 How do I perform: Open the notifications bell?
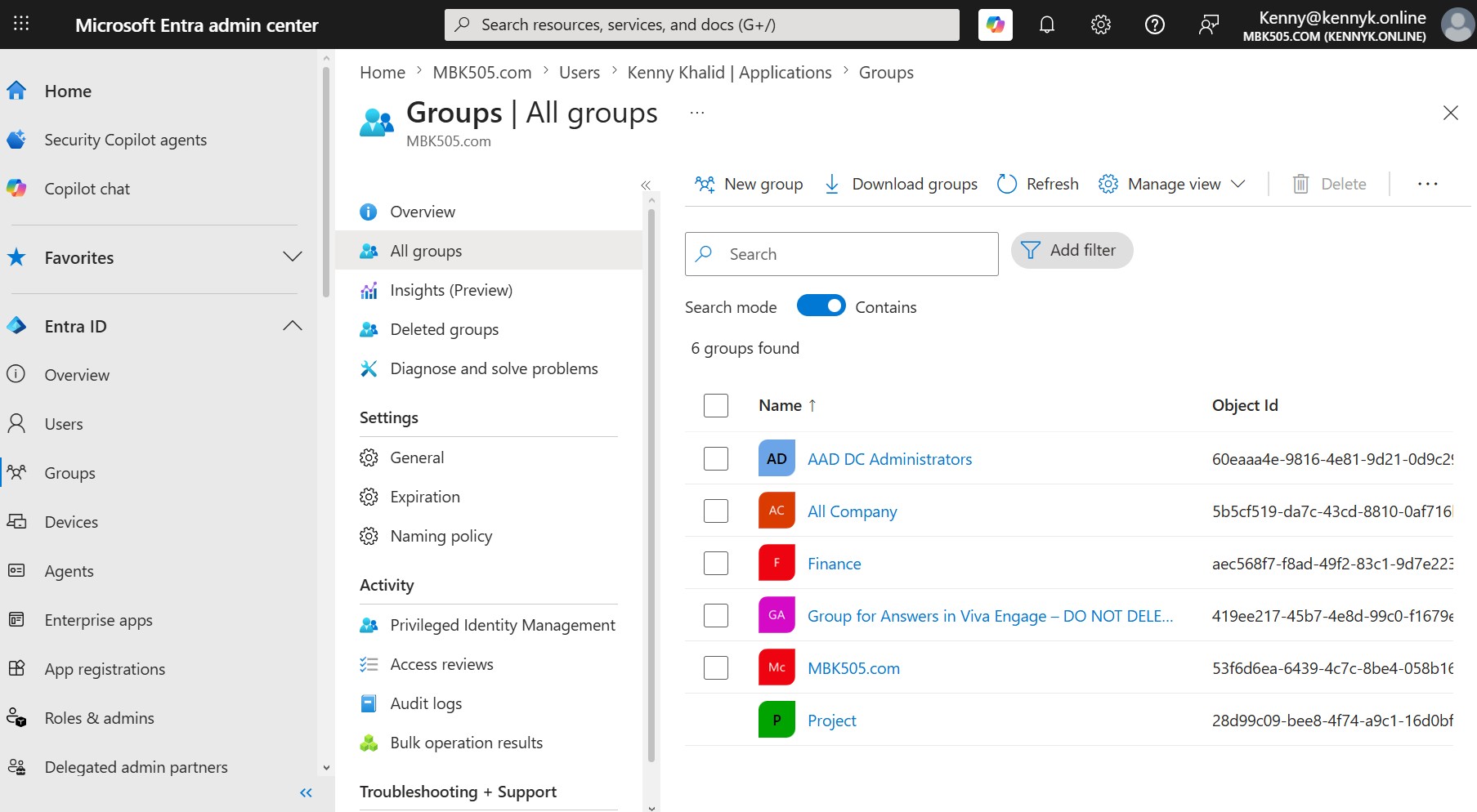1046,25
